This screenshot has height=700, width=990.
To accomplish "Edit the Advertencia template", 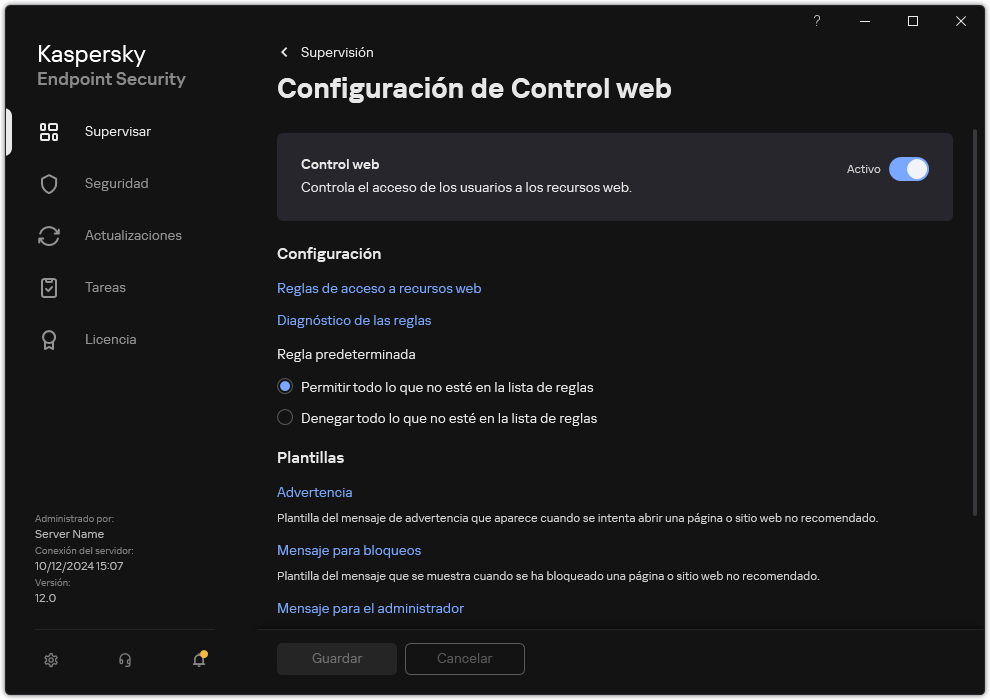I will (x=314, y=492).
